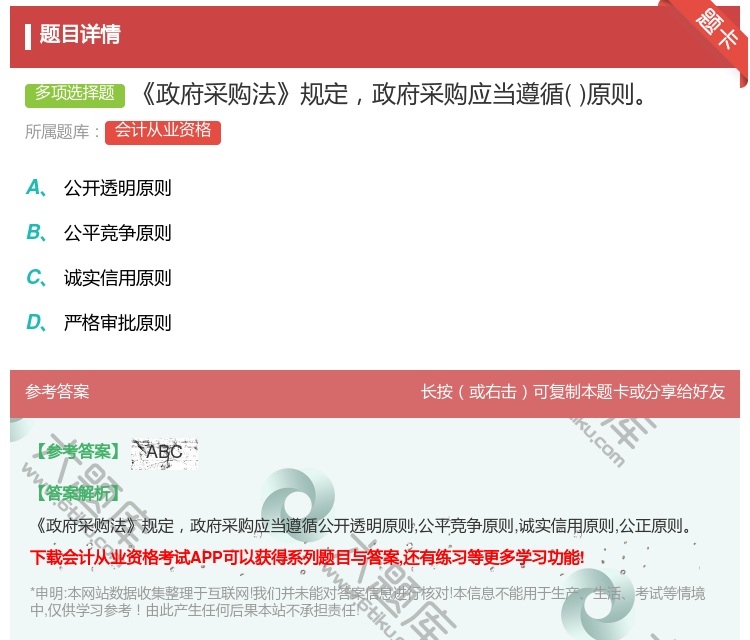Click the ABC answer image

point(164,453)
